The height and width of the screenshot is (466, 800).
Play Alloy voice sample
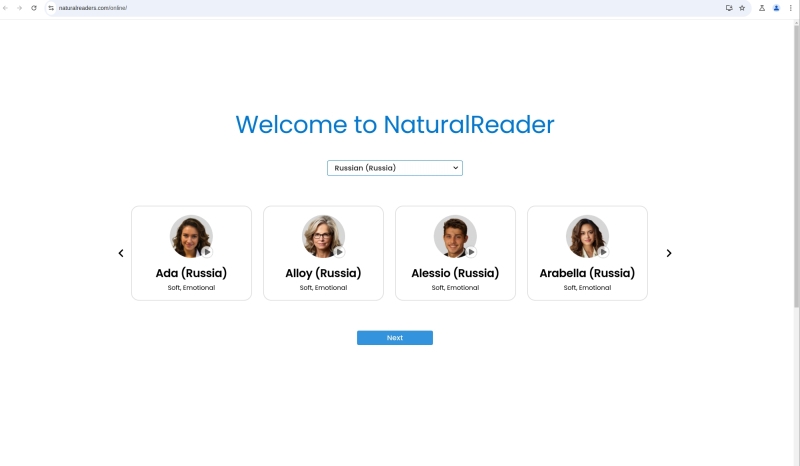[339, 252]
